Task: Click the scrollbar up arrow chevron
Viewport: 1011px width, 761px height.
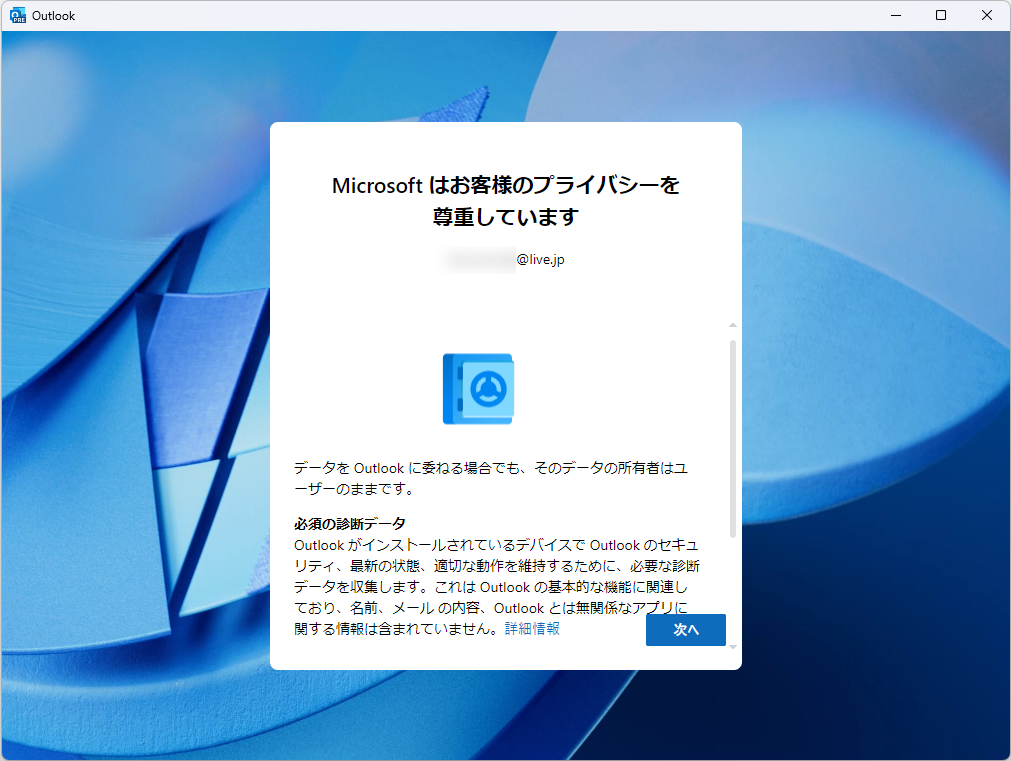Action: click(732, 324)
